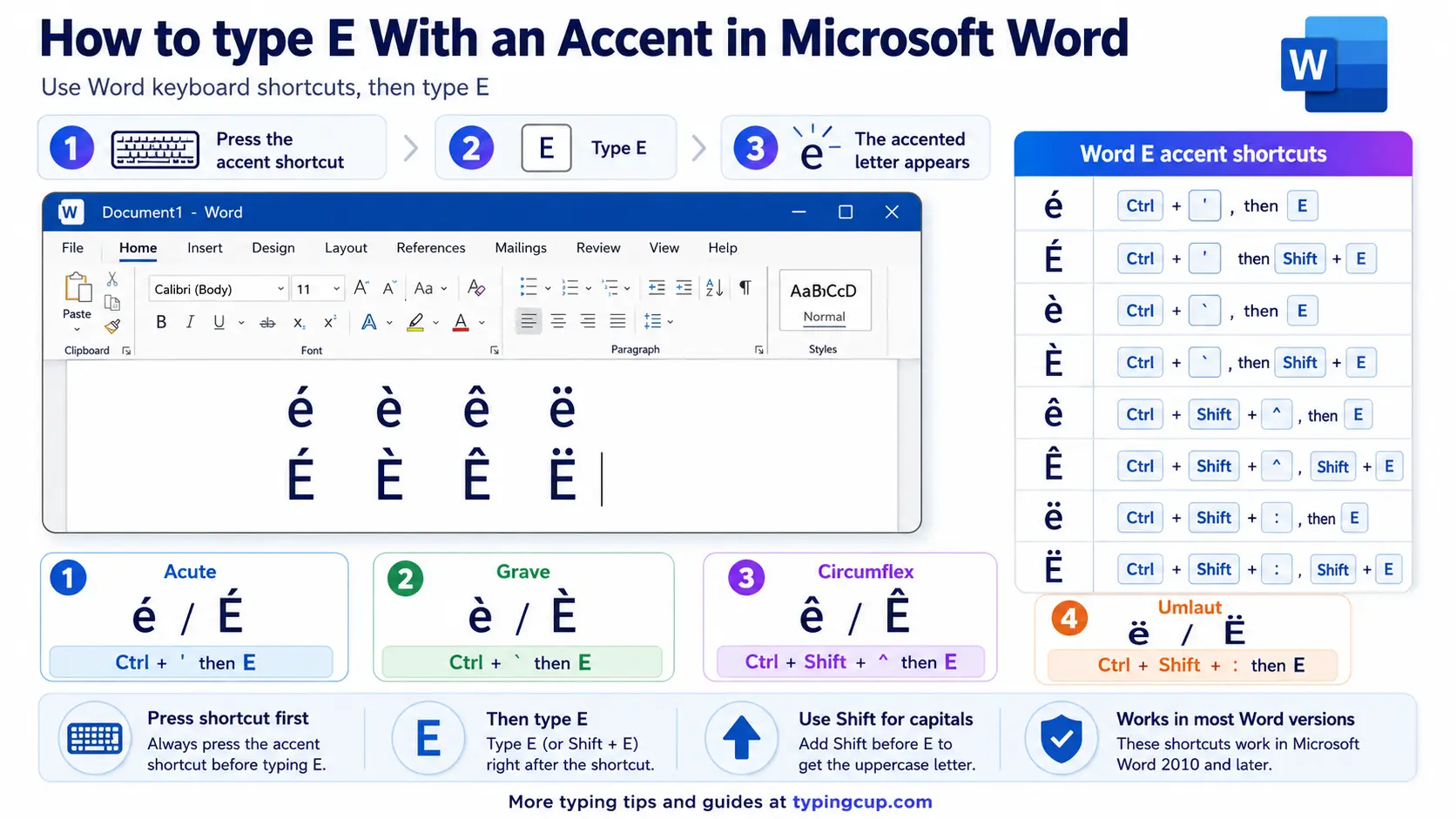Click the line spacing icon

pos(652,321)
